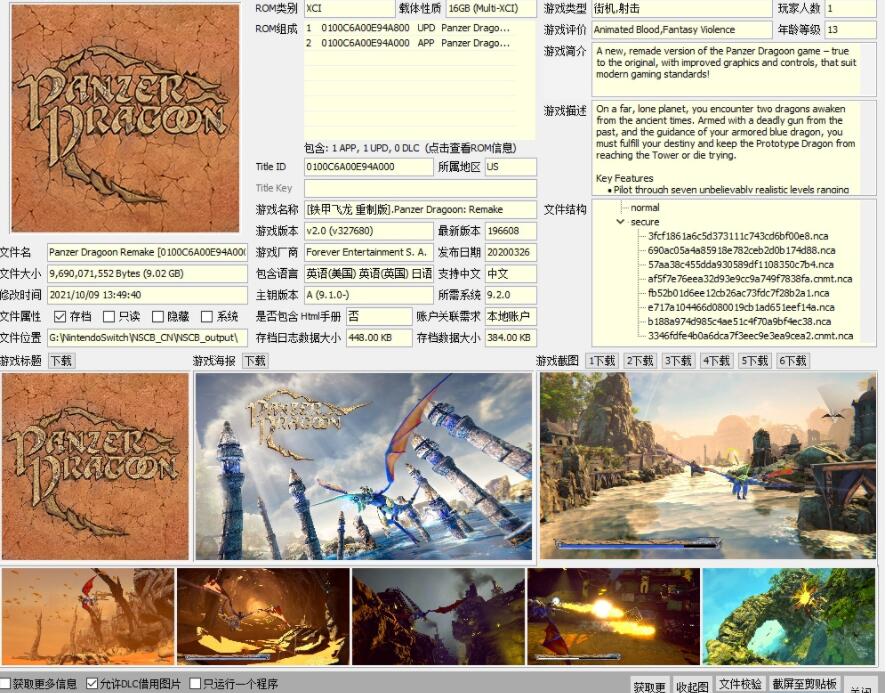Download screenshot with 4下载 button
Screen dimensions: 886x693
(x=716, y=361)
